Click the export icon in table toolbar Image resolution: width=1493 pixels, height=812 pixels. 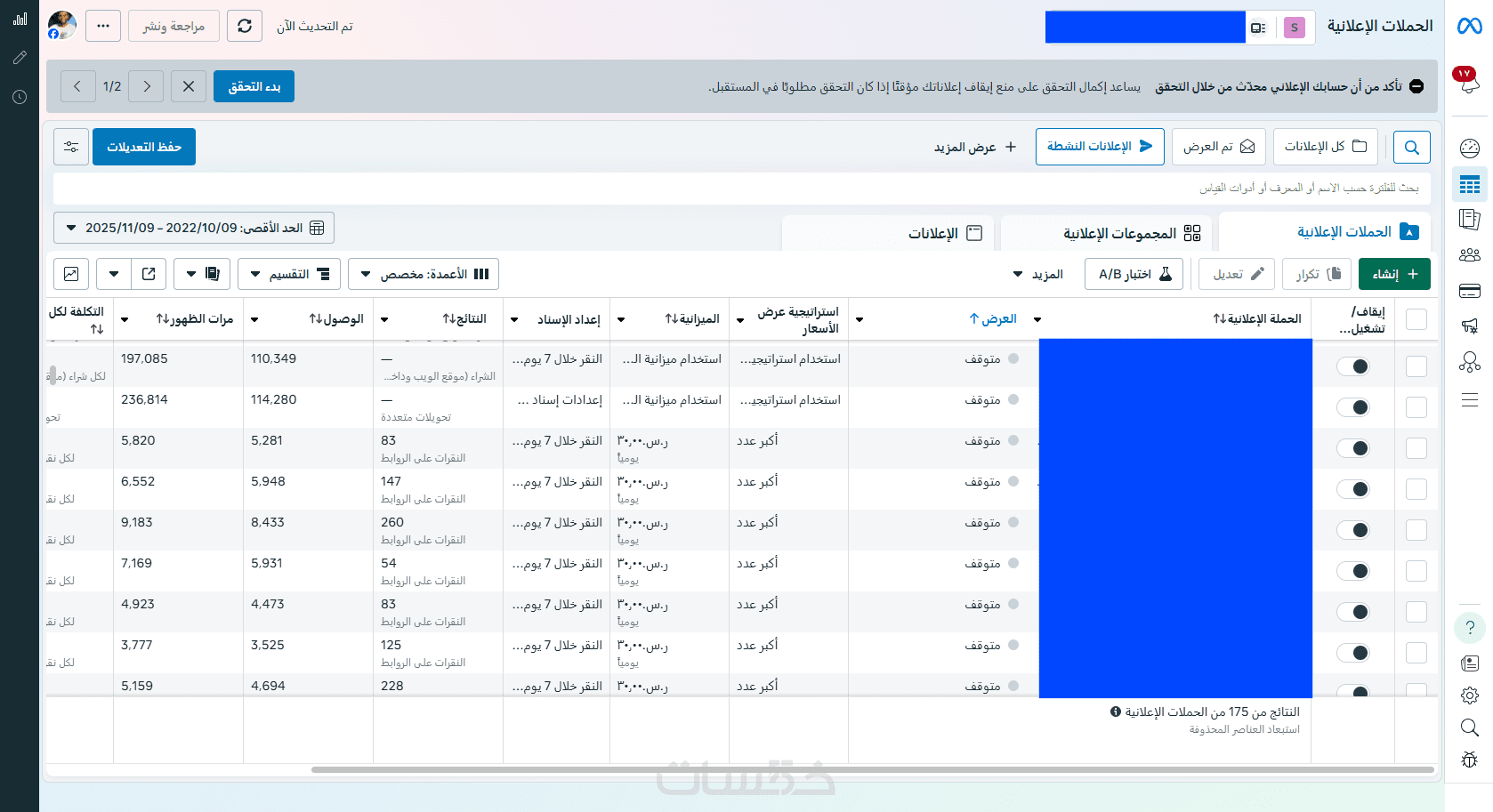[x=149, y=274]
